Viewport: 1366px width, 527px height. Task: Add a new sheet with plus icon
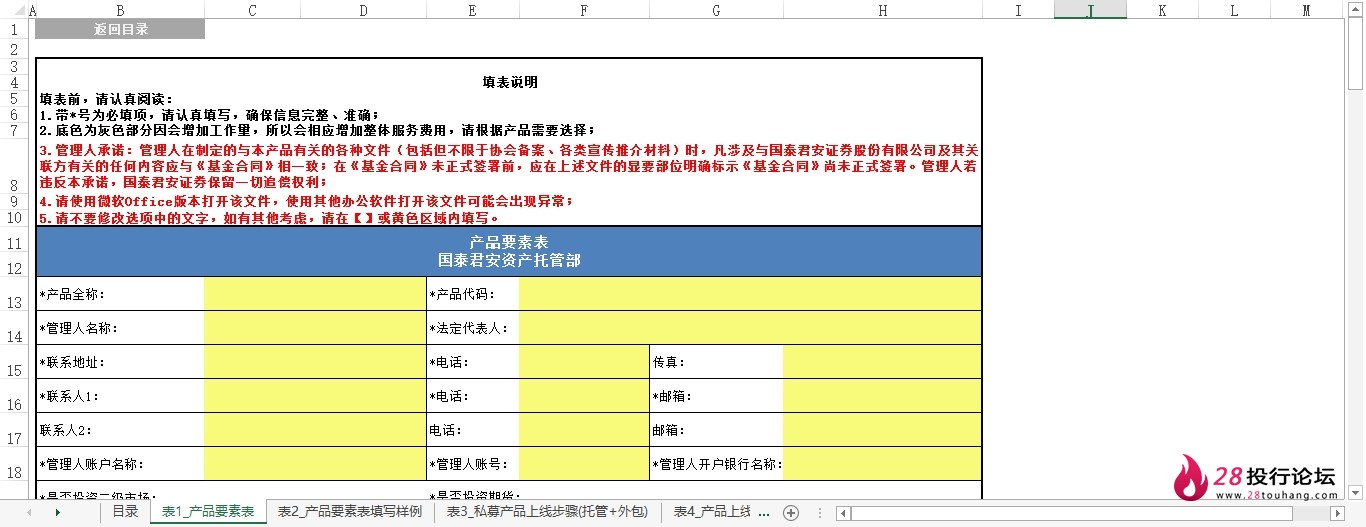click(x=791, y=513)
